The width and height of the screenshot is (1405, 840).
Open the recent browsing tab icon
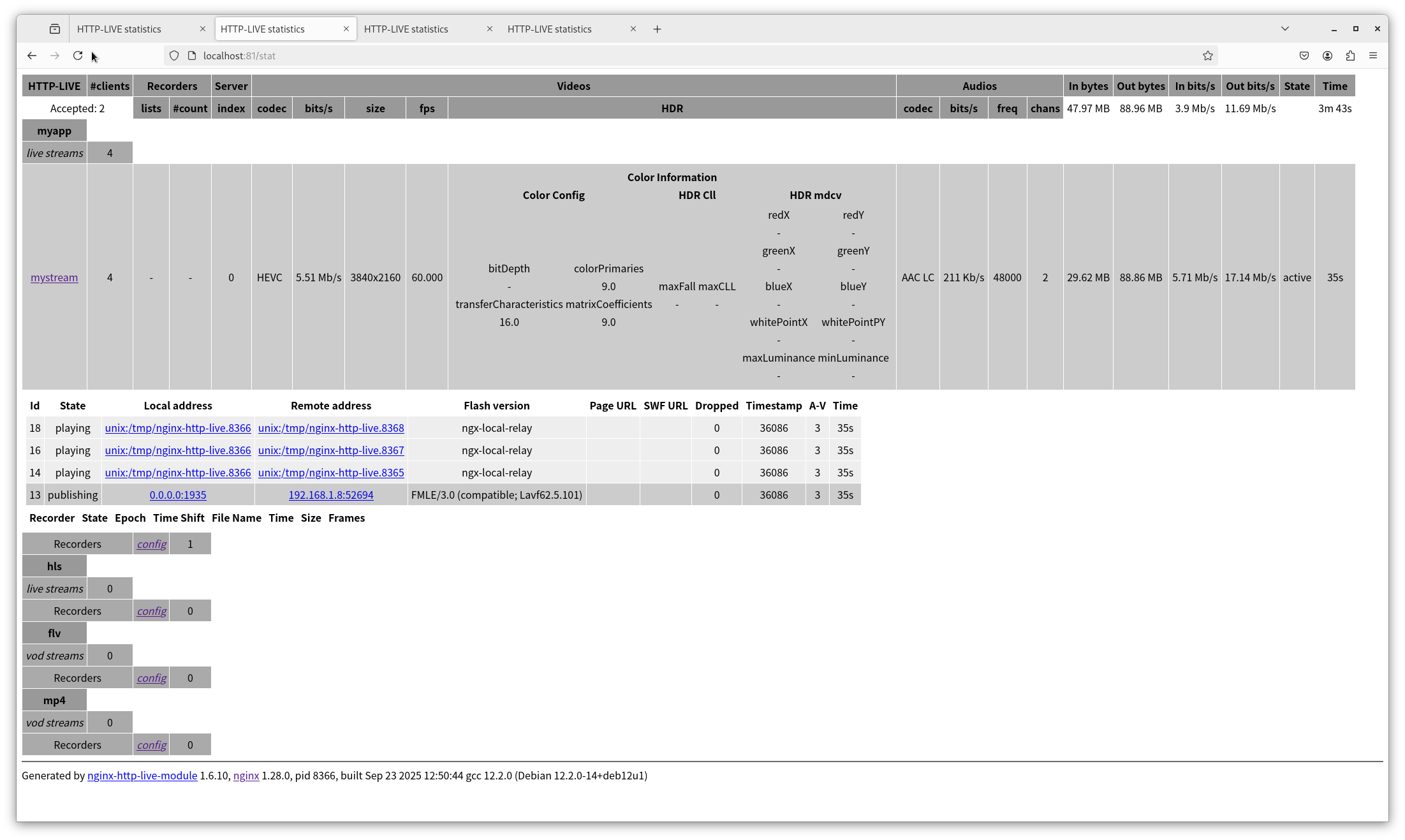55,29
